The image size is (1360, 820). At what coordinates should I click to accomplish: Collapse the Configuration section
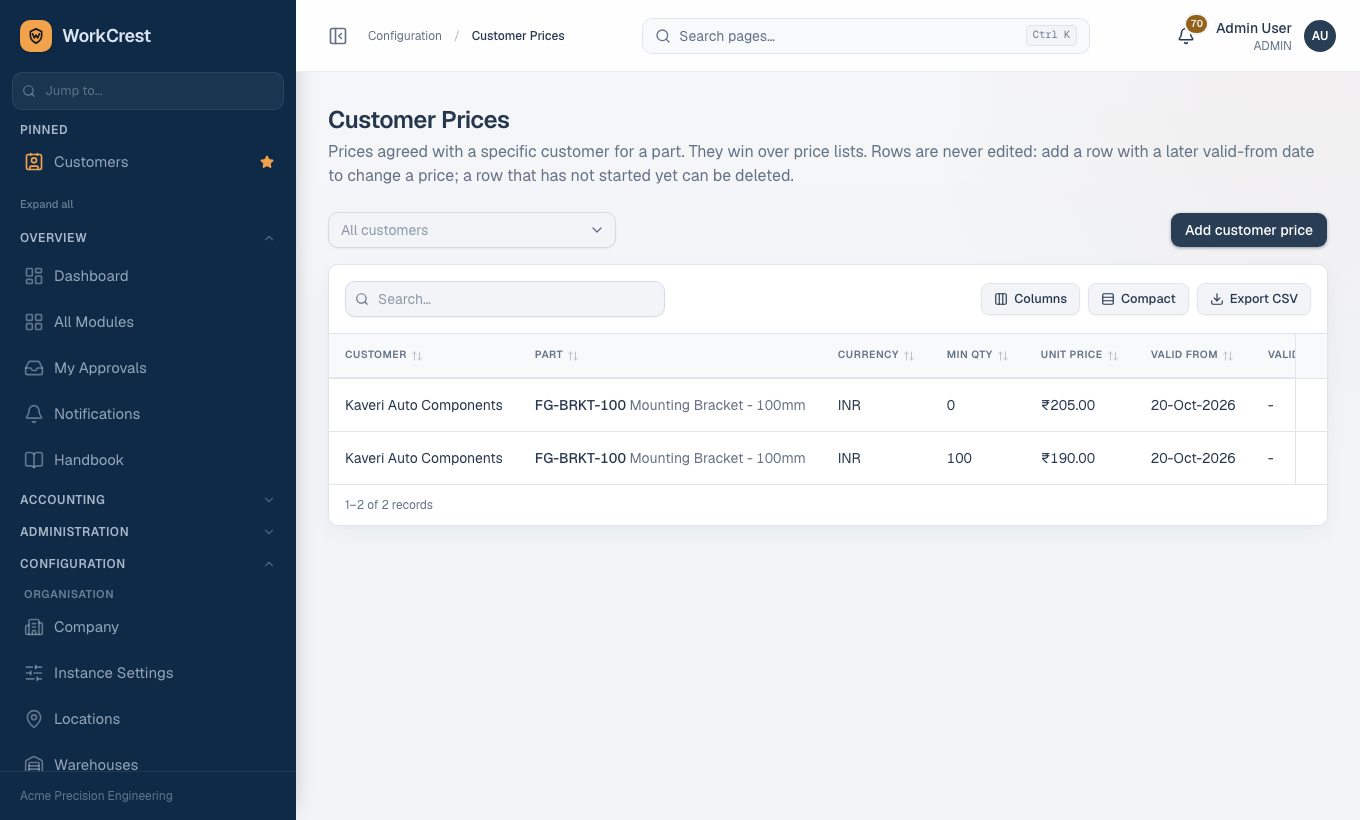[x=148, y=564]
